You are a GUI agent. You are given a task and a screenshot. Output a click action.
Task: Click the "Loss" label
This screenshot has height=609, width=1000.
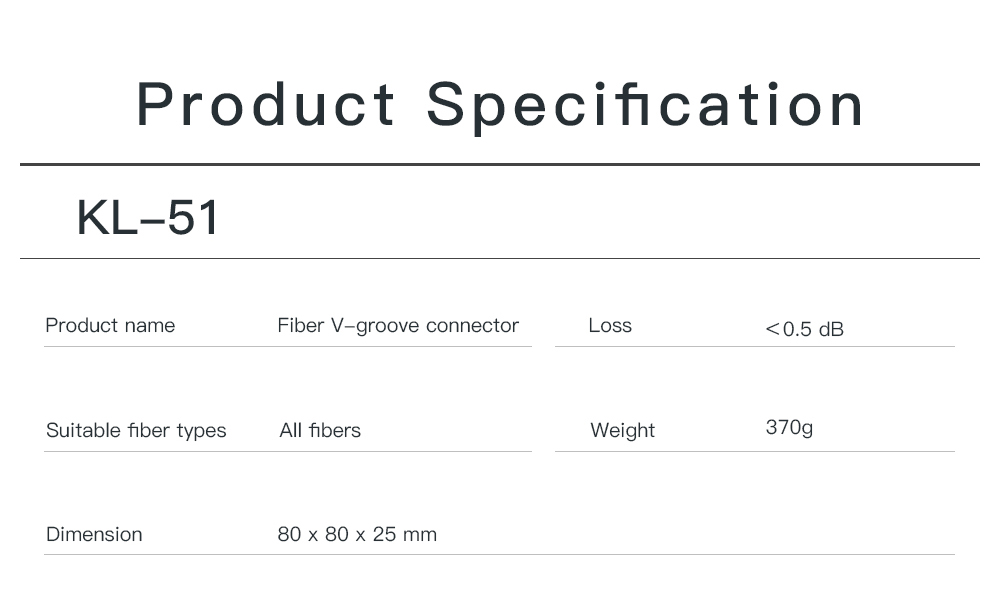(610, 325)
